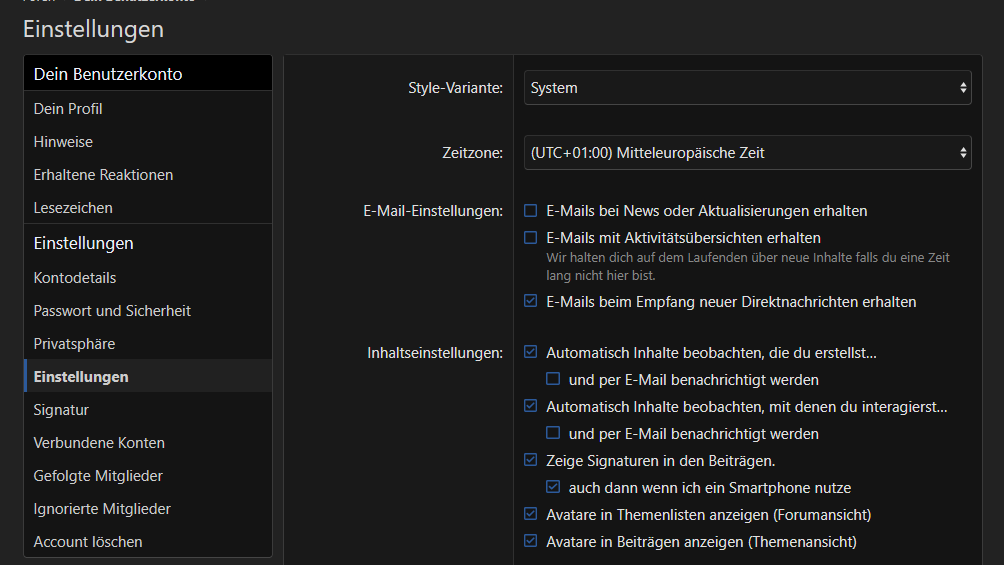Screen dimensions: 1004x565
Task: Open the Style-Variante dropdown
Action: pos(747,88)
